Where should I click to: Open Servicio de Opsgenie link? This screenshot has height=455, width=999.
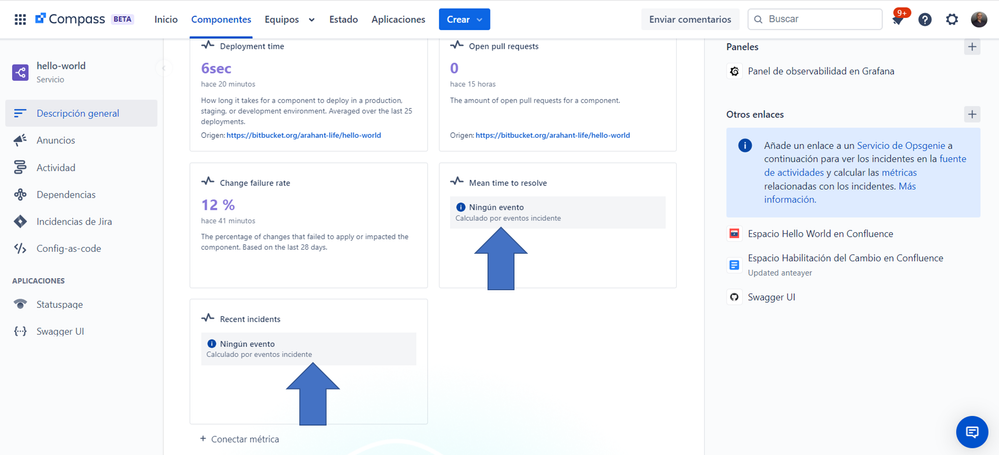pos(902,145)
